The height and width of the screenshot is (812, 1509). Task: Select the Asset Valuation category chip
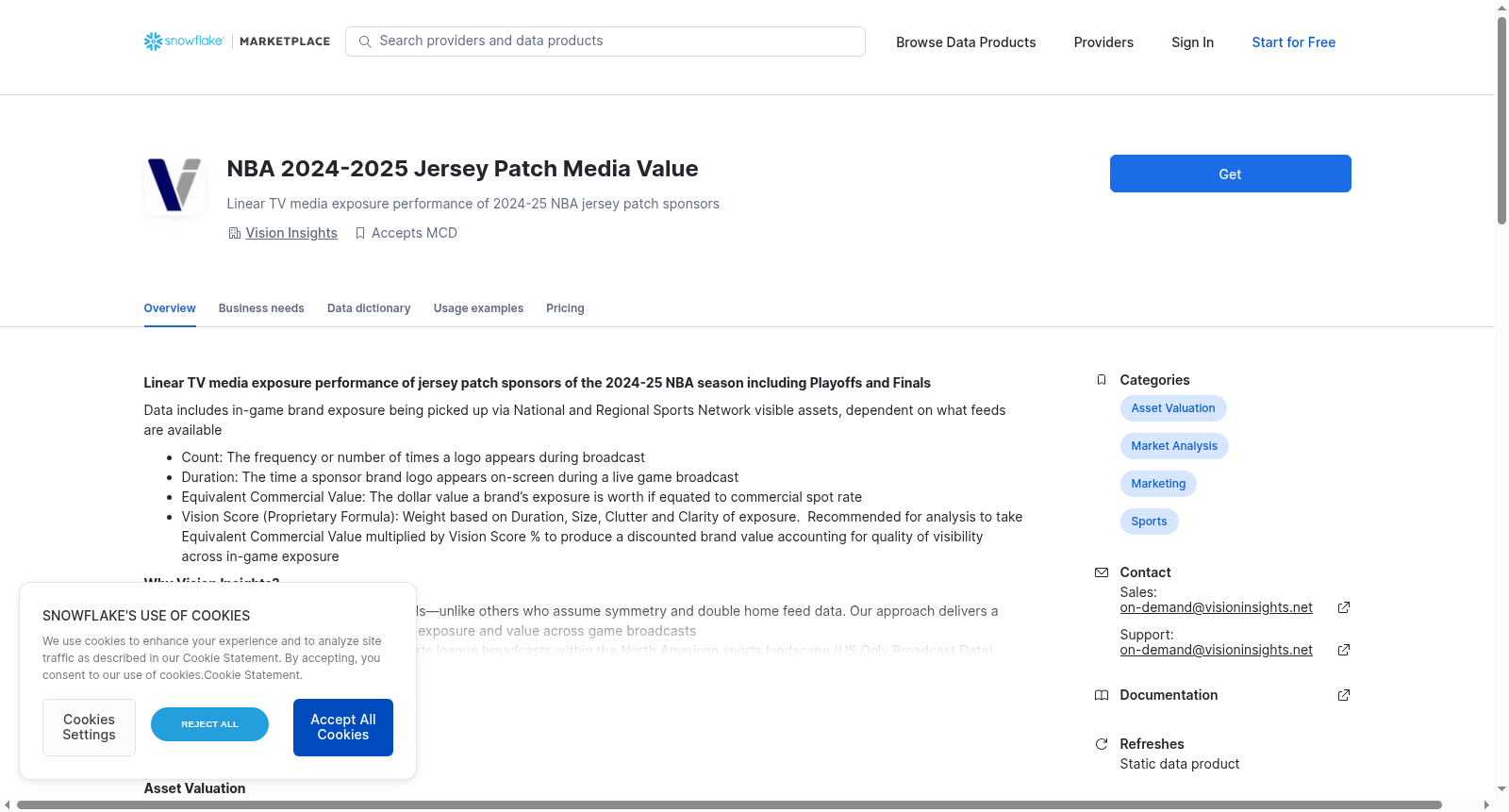coord(1173,408)
